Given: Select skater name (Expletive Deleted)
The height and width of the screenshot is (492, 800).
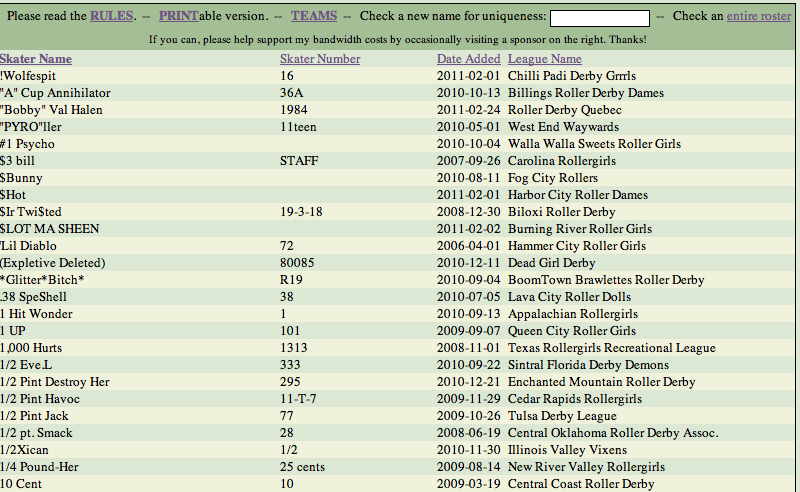Looking at the screenshot, I should [53, 263].
